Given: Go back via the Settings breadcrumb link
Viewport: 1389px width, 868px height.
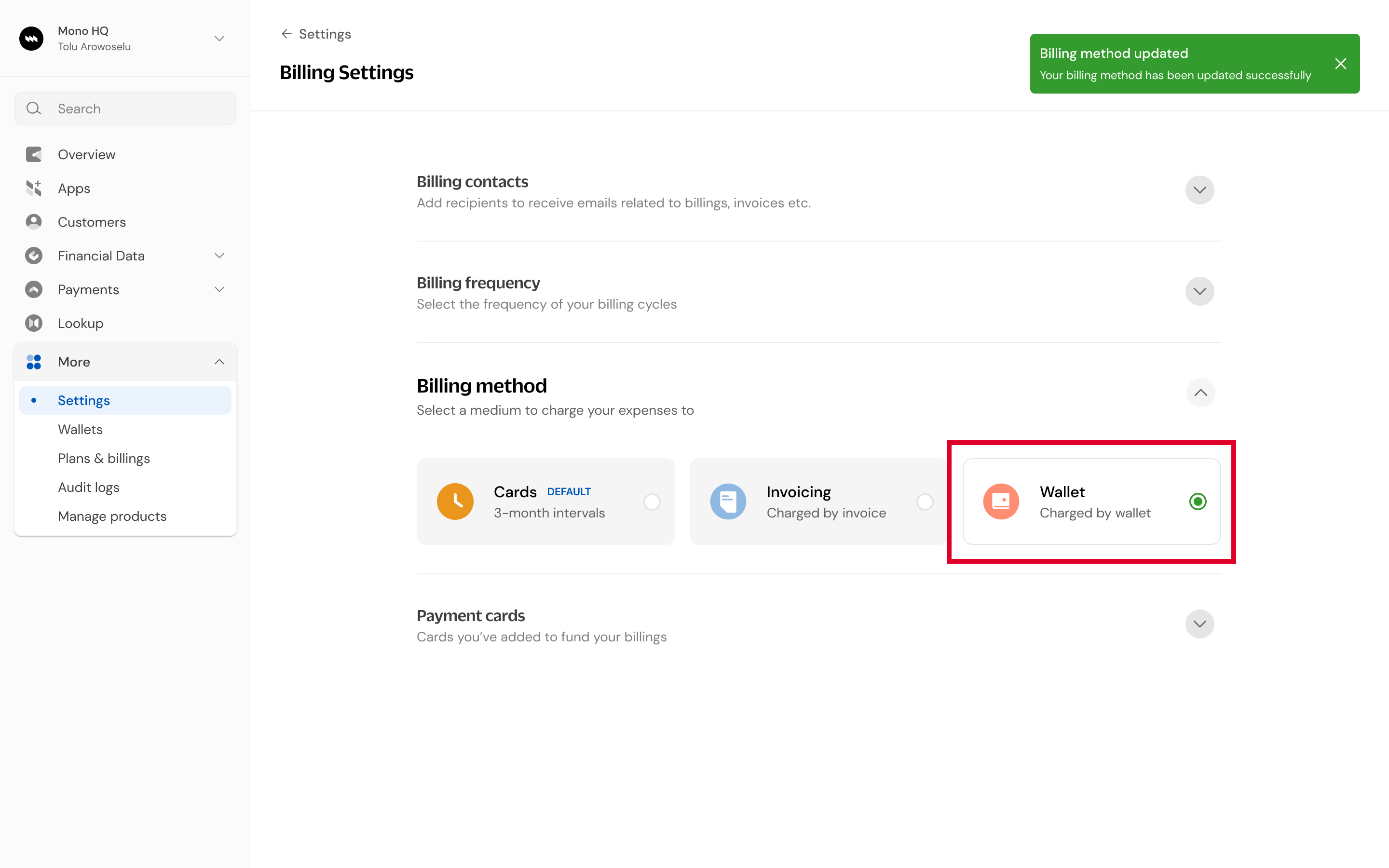Looking at the screenshot, I should click(x=325, y=34).
